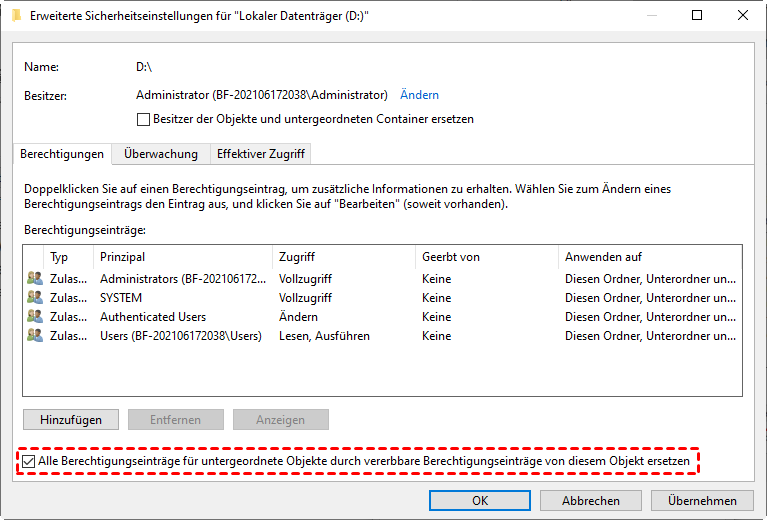Image resolution: width=767 pixels, height=520 pixels.
Task: Click the Übernehmen button
Action: pos(702,500)
